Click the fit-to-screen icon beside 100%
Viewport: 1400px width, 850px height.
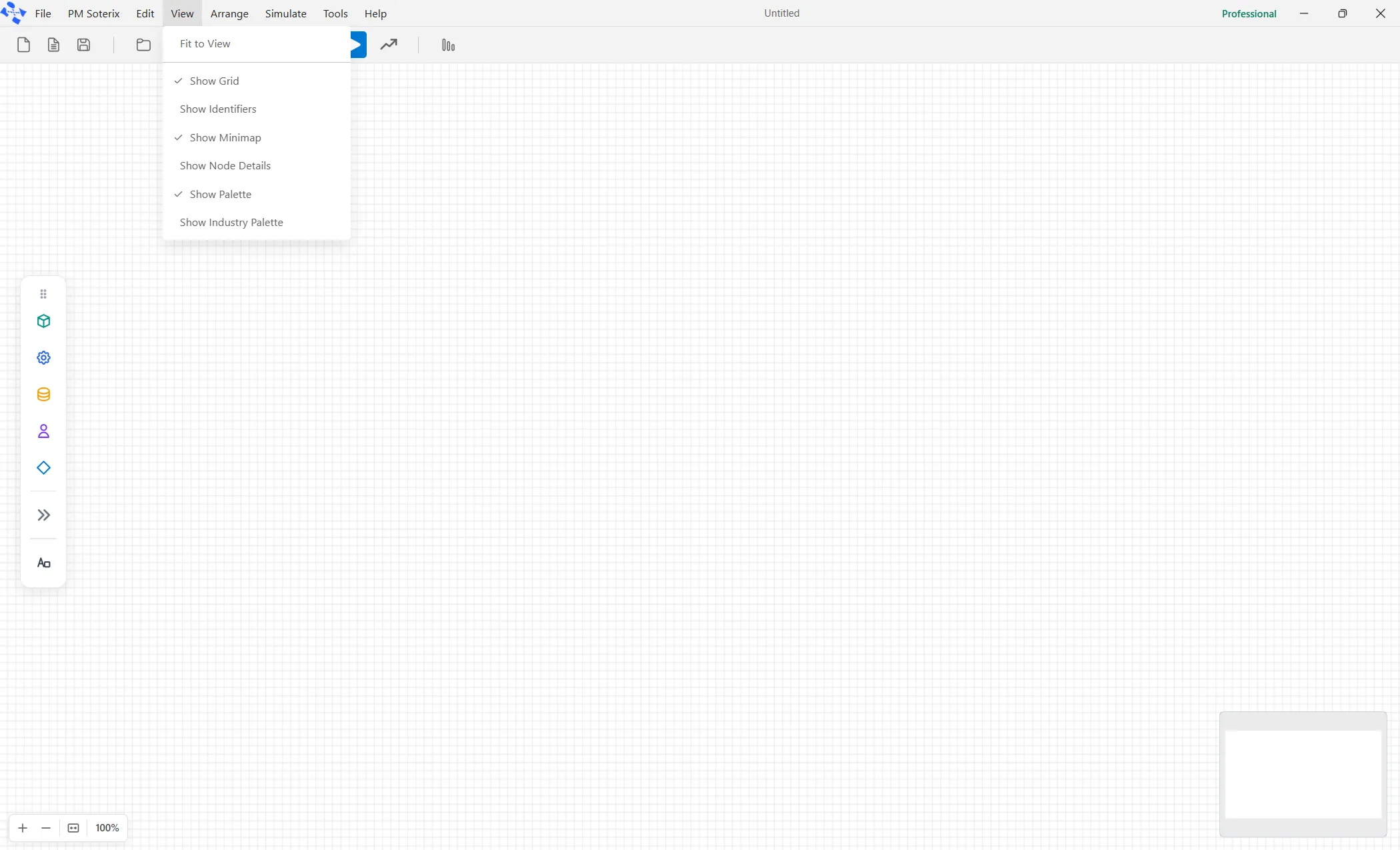point(73,828)
